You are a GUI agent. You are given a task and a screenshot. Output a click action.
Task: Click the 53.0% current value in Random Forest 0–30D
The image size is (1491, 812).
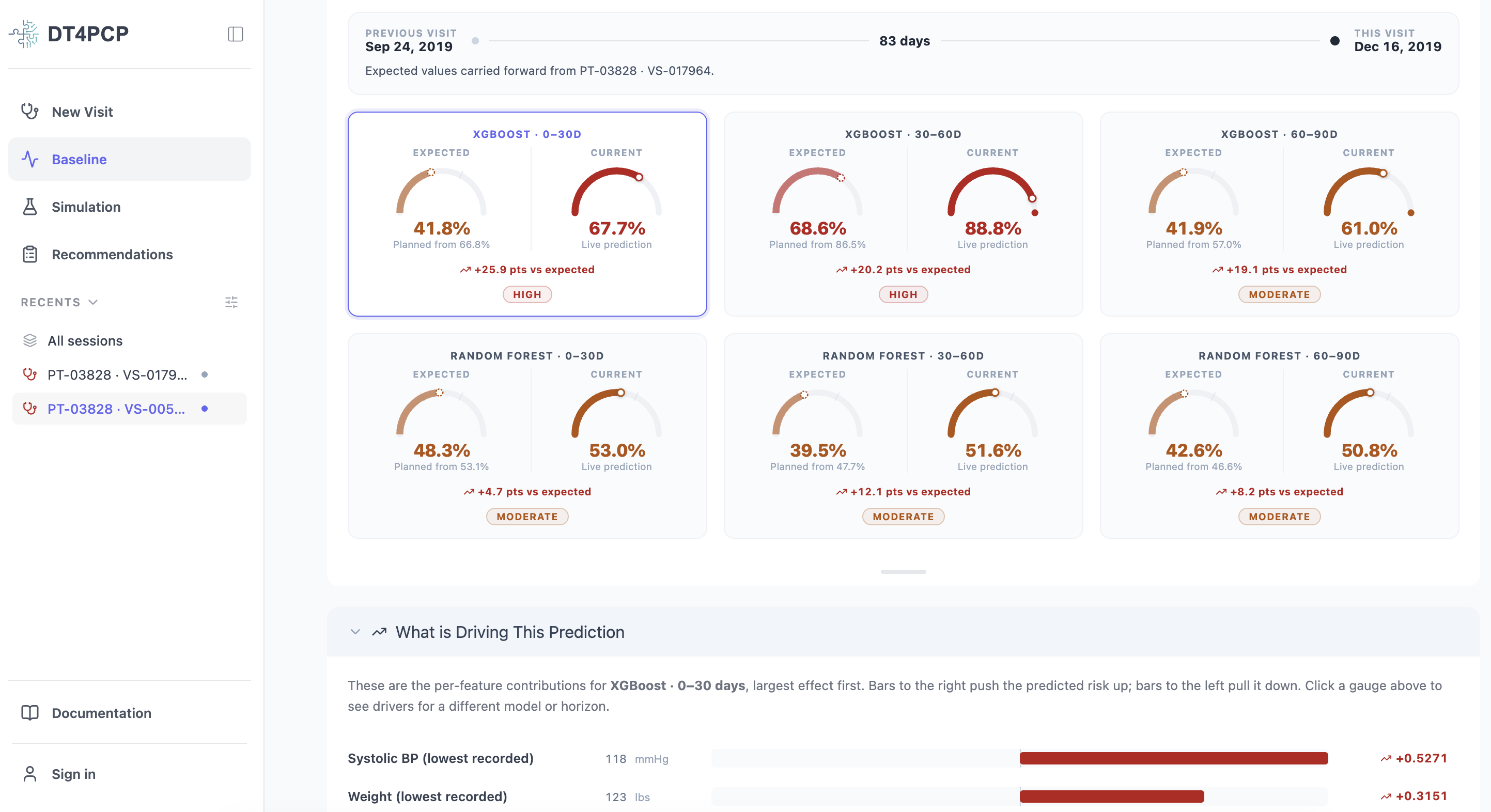pos(617,450)
